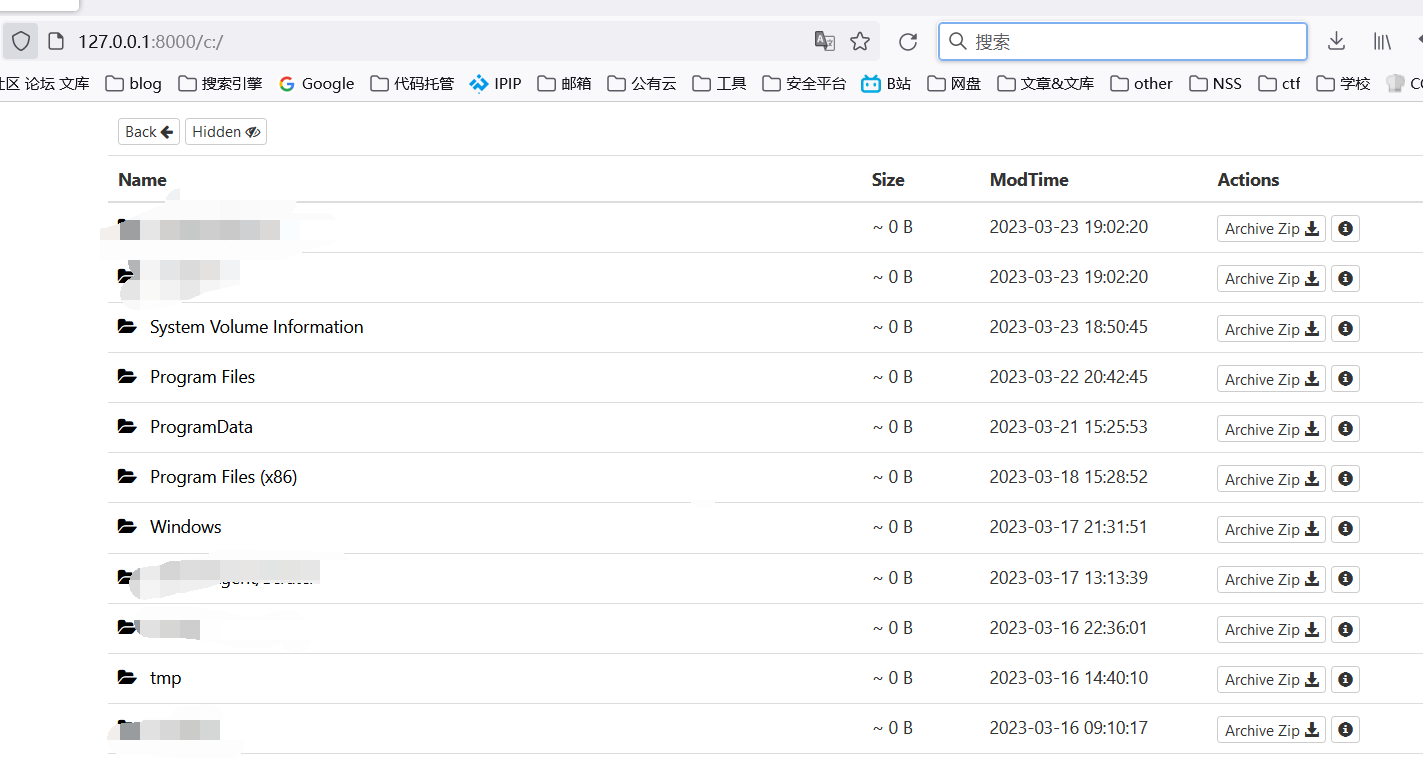1423x766 pixels.
Task: Click the translate page icon in address bar
Action: (x=825, y=41)
